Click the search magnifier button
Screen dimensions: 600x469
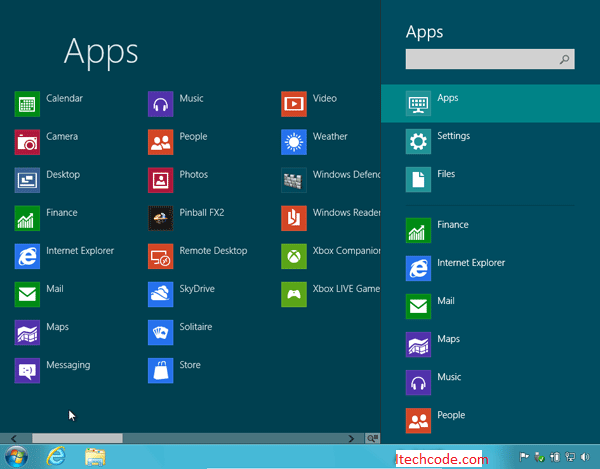564,59
